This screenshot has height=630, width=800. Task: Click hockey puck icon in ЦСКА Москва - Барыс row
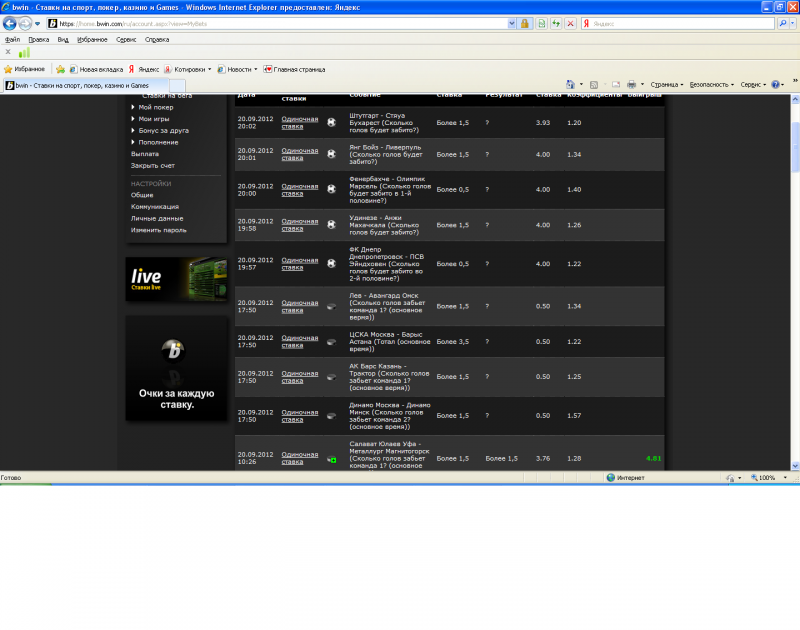[x=331, y=342]
